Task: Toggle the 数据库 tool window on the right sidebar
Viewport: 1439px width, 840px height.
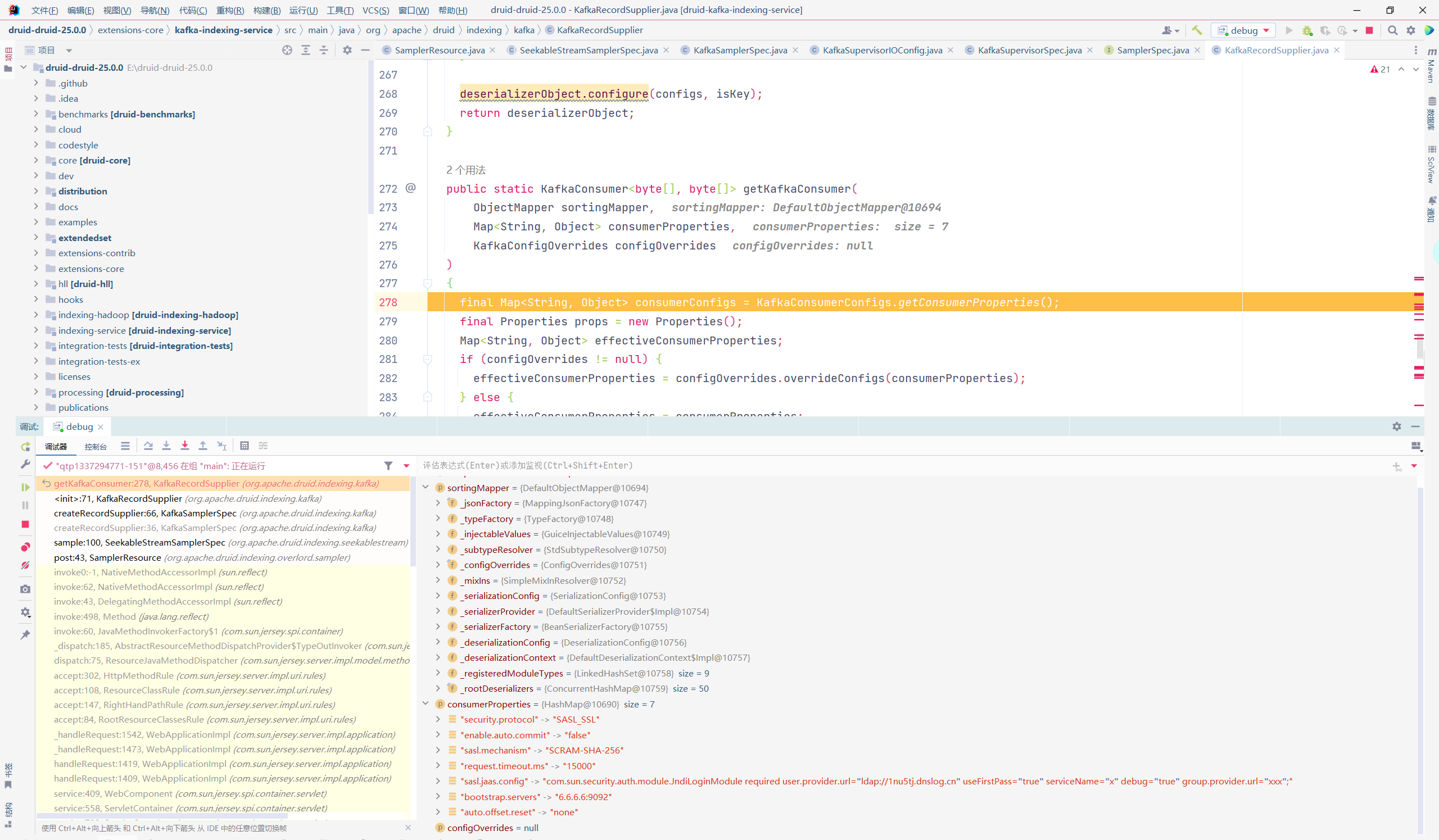Action: coord(1432,114)
